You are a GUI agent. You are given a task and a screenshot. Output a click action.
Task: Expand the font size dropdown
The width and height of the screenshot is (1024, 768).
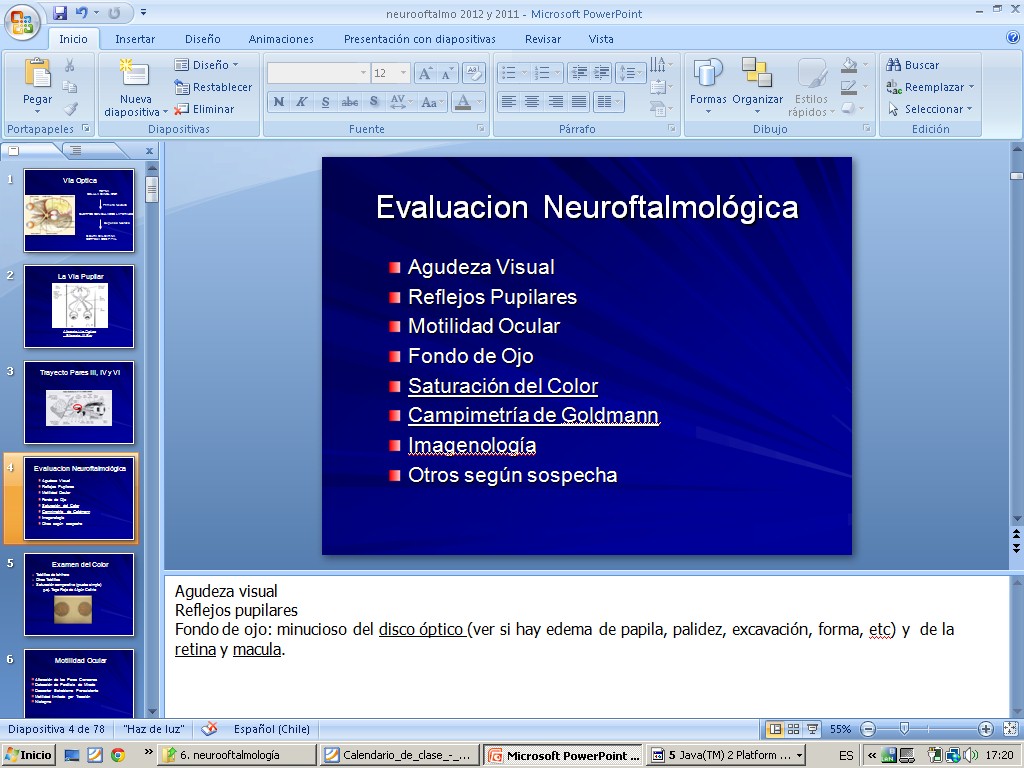click(403, 73)
